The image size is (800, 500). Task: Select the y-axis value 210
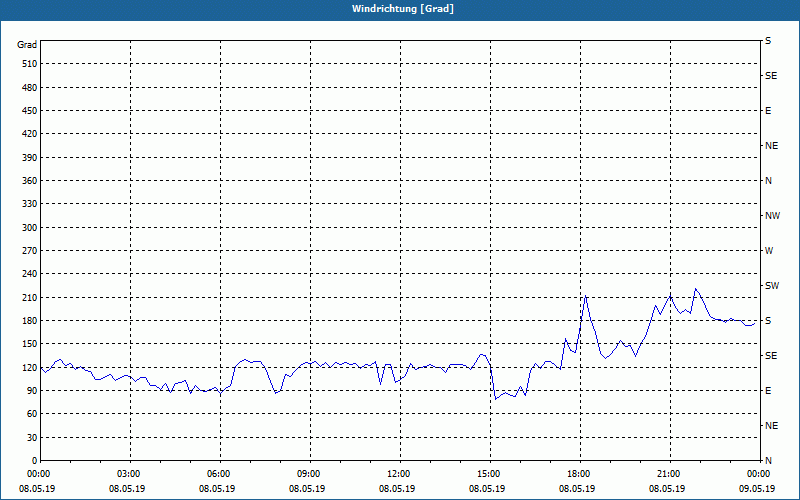point(30,297)
